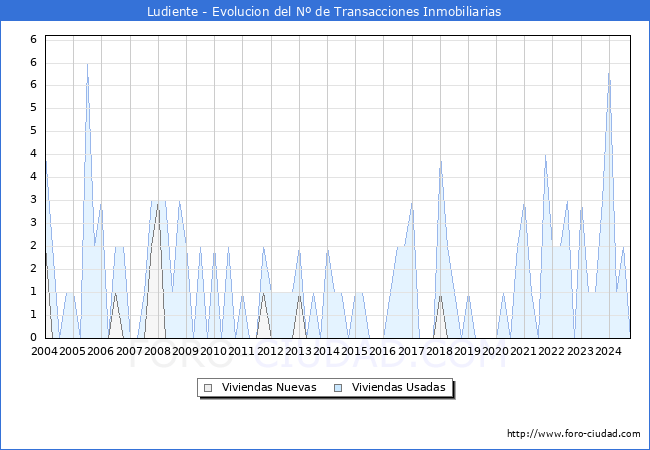Click the 2005 peak of used homes
Screen dimensions: 650x450
coord(87,64)
